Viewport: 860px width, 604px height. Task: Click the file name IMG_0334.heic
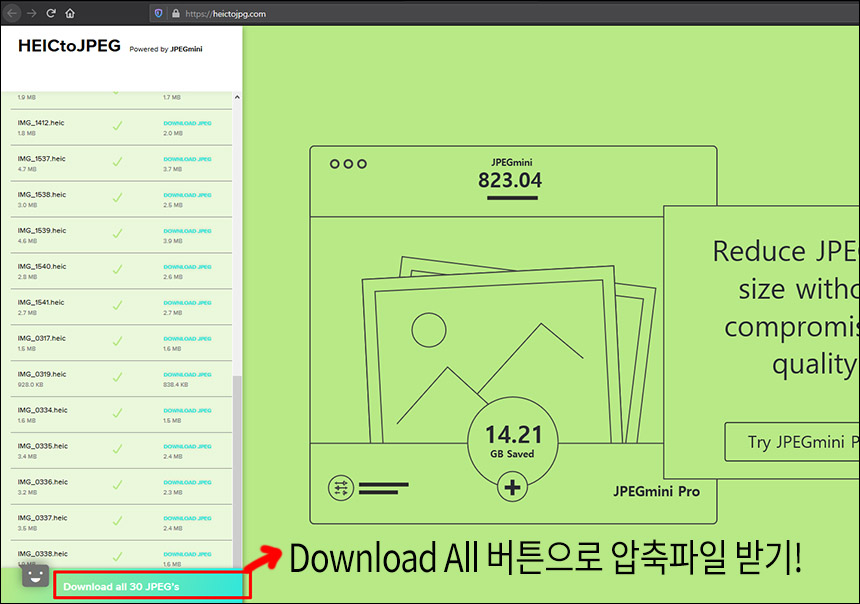(42, 410)
